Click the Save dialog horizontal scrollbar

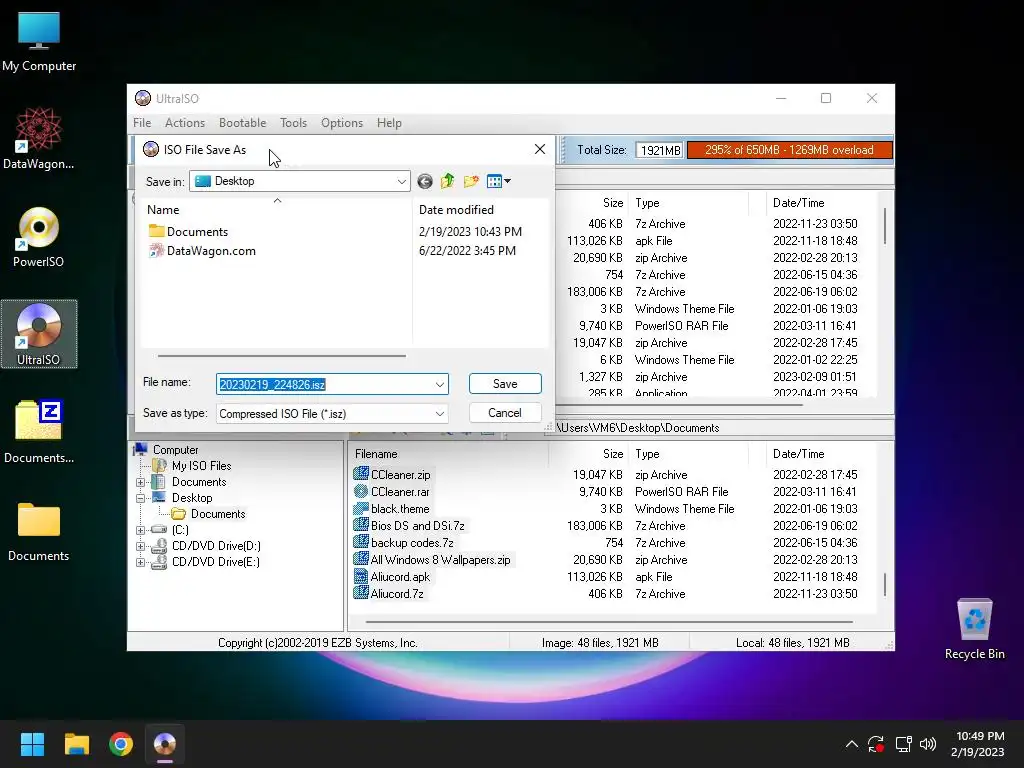[x=281, y=356]
